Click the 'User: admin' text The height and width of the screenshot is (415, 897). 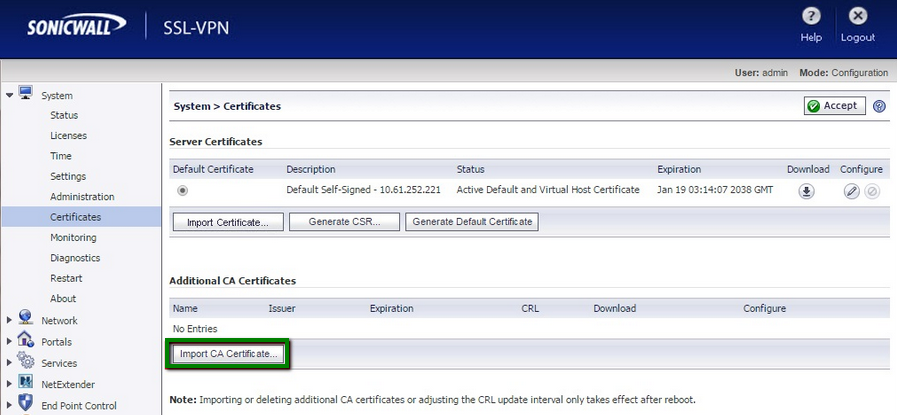[761, 73]
